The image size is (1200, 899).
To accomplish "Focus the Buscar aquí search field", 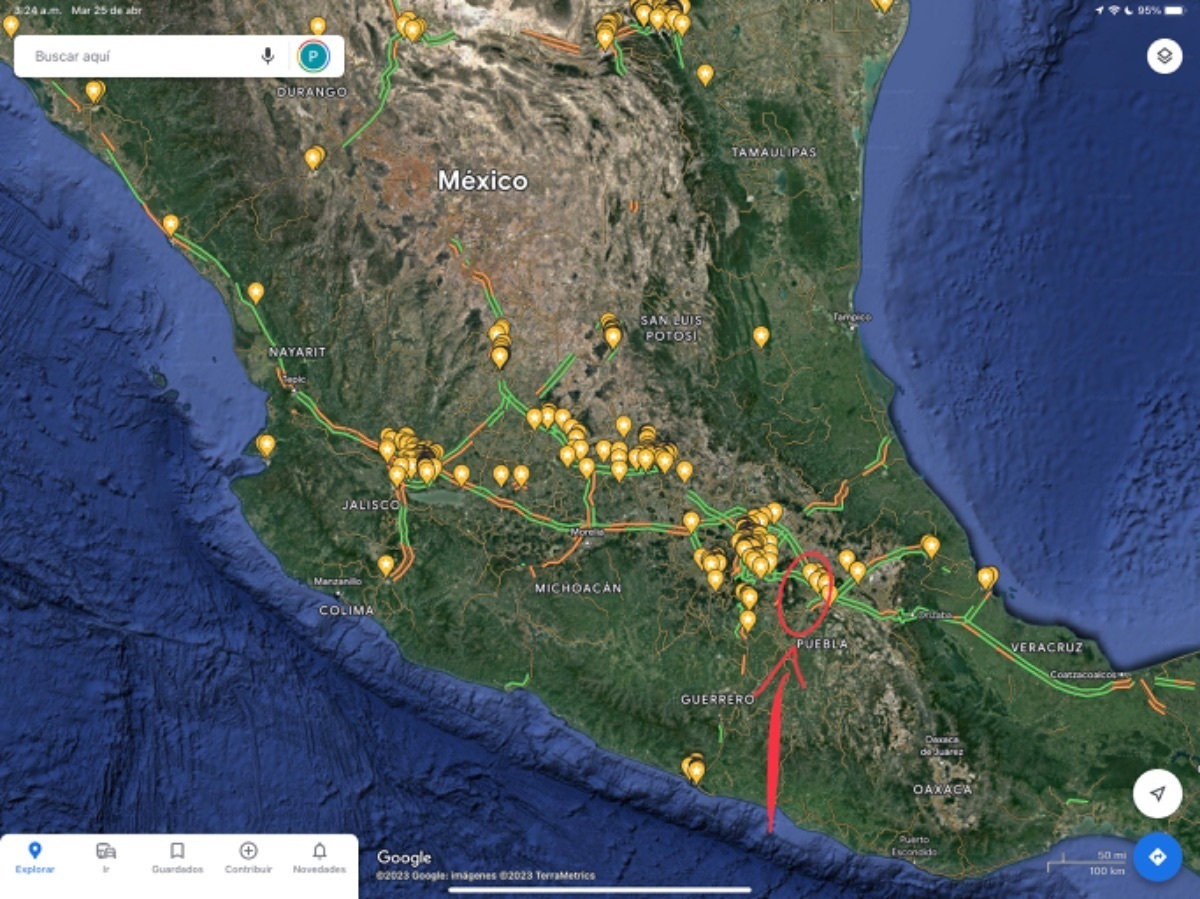I will click(x=140, y=56).
